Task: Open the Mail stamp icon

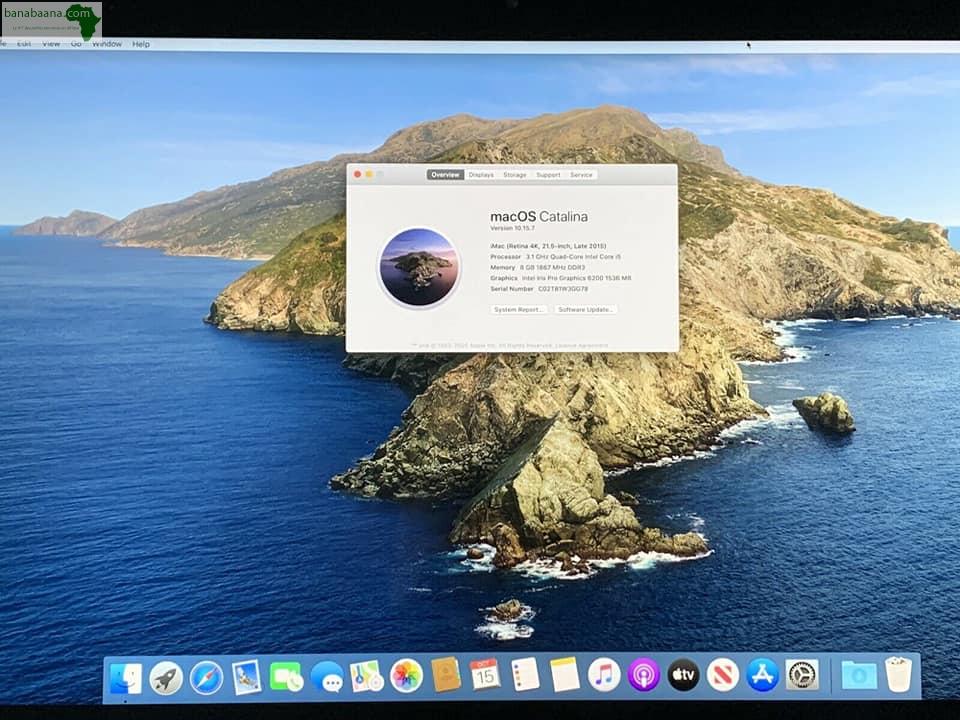Action: (247, 677)
